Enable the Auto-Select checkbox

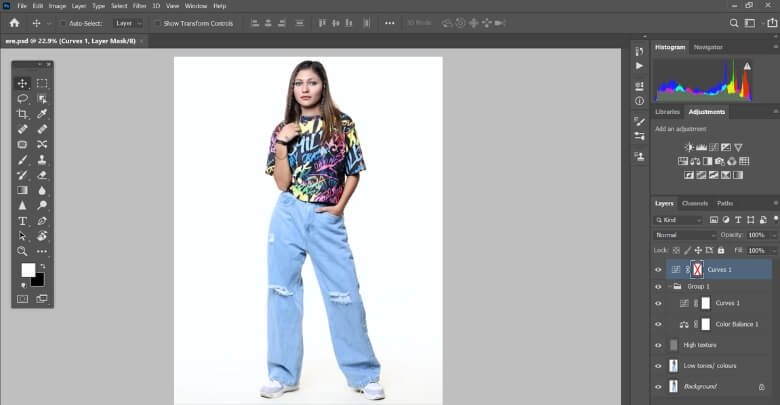pos(63,23)
